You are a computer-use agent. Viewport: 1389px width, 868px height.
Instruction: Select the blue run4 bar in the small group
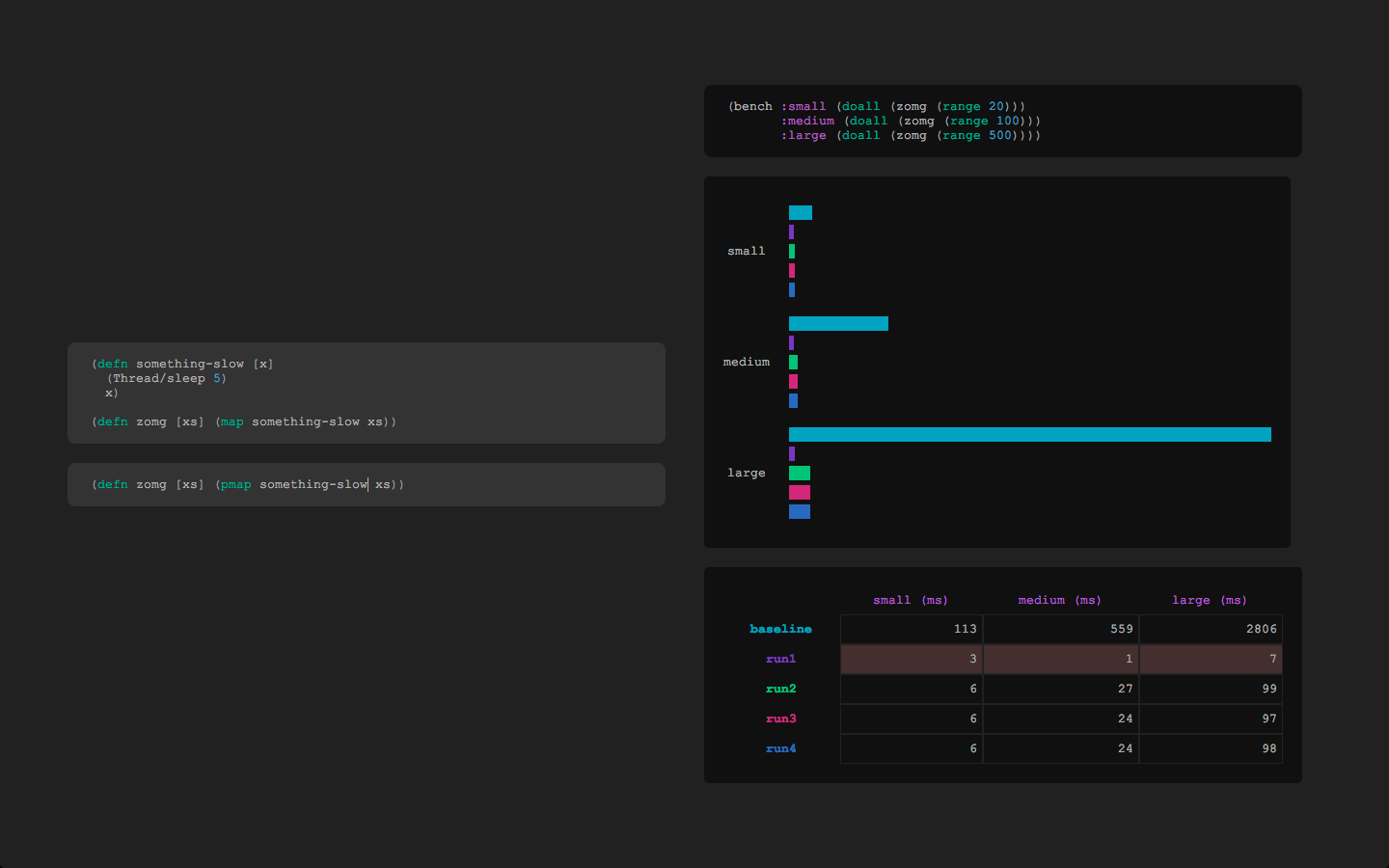click(x=794, y=289)
